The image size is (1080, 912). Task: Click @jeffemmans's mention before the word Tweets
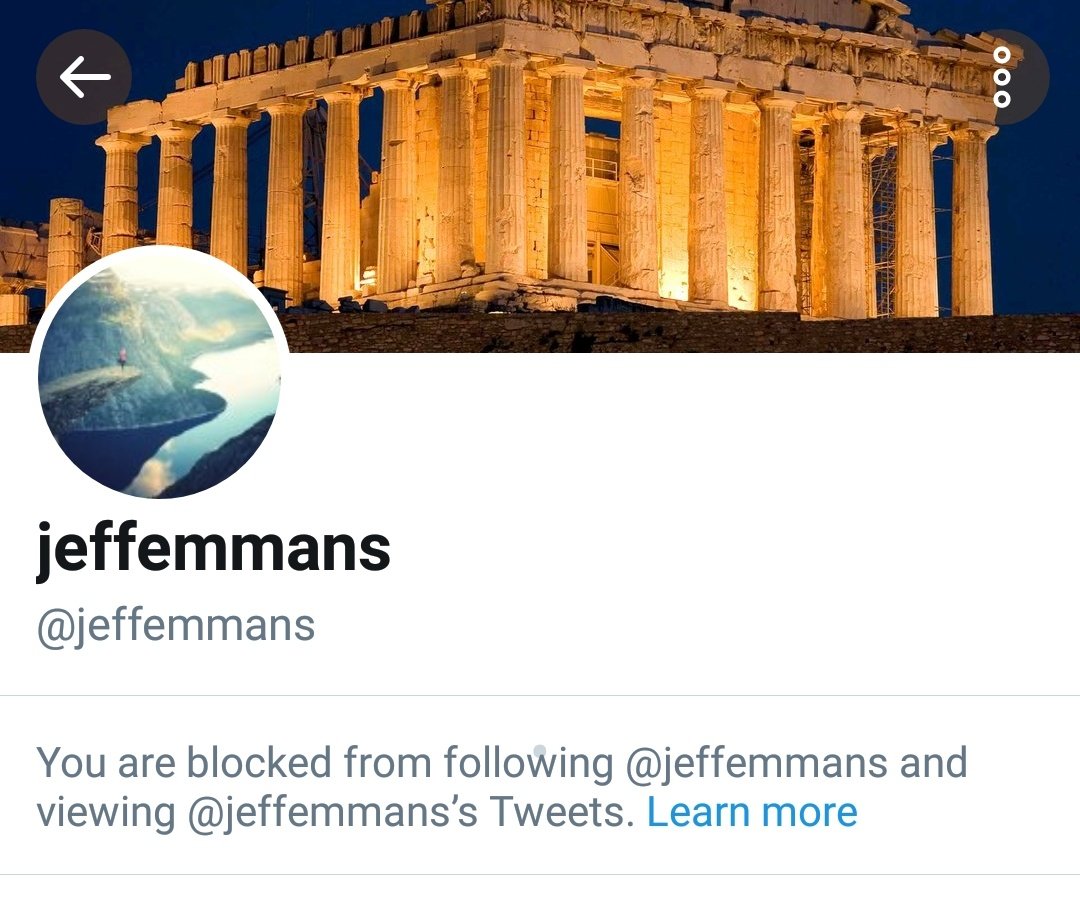pyautogui.click(x=333, y=812)
